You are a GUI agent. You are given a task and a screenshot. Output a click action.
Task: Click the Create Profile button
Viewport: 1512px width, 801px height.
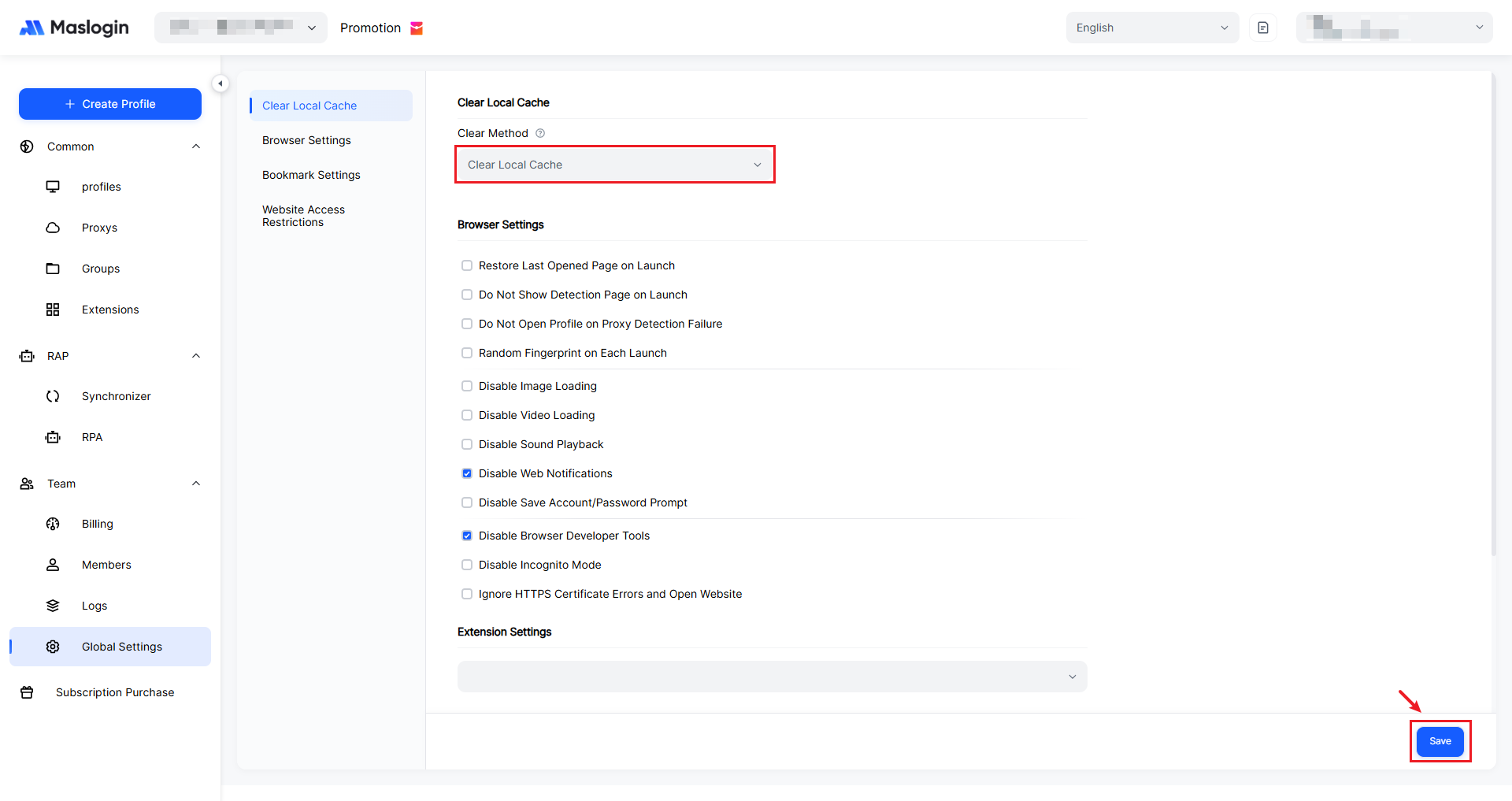click(110, 104)
